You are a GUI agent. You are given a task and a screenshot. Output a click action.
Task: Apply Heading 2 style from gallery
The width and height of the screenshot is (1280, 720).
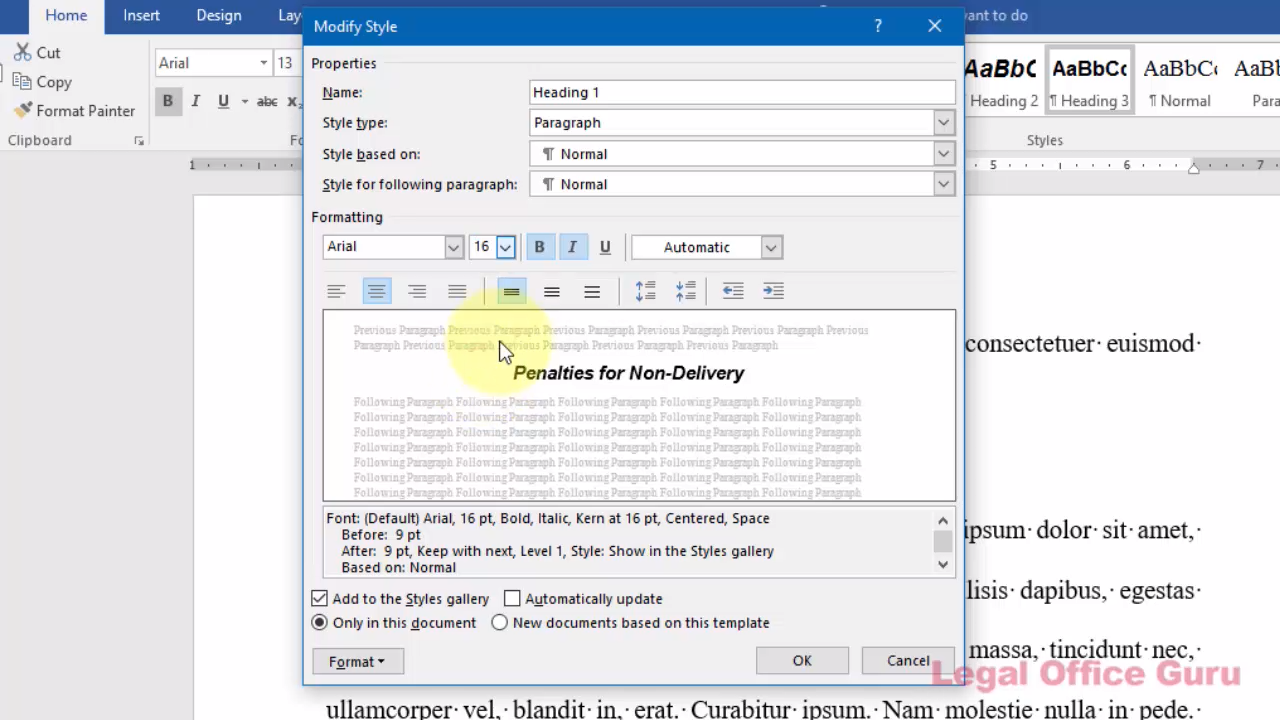click(x=1003, y=81)
